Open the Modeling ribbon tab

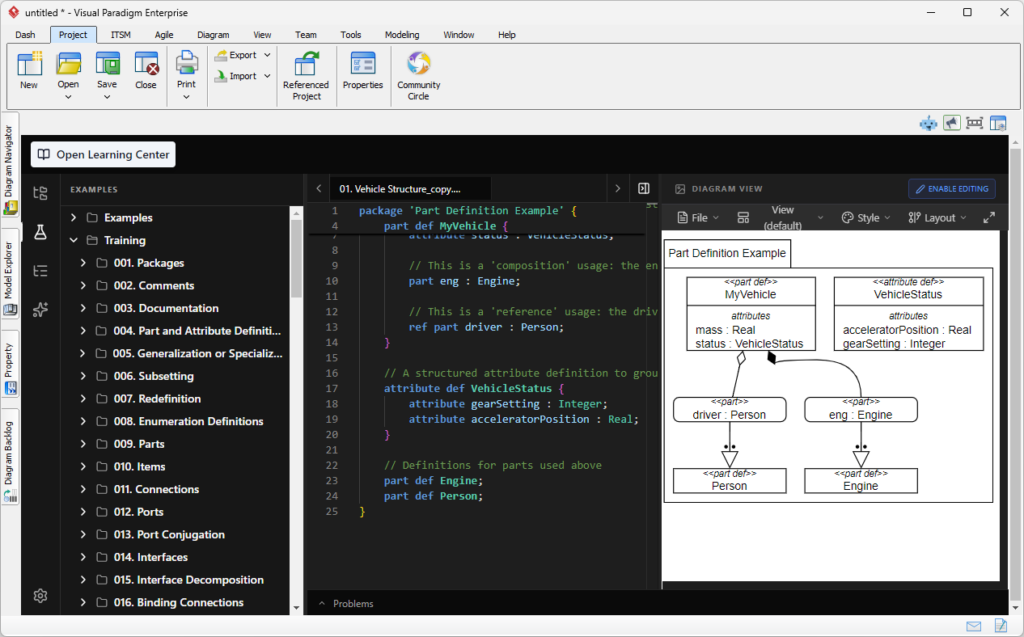pos(402,35)
